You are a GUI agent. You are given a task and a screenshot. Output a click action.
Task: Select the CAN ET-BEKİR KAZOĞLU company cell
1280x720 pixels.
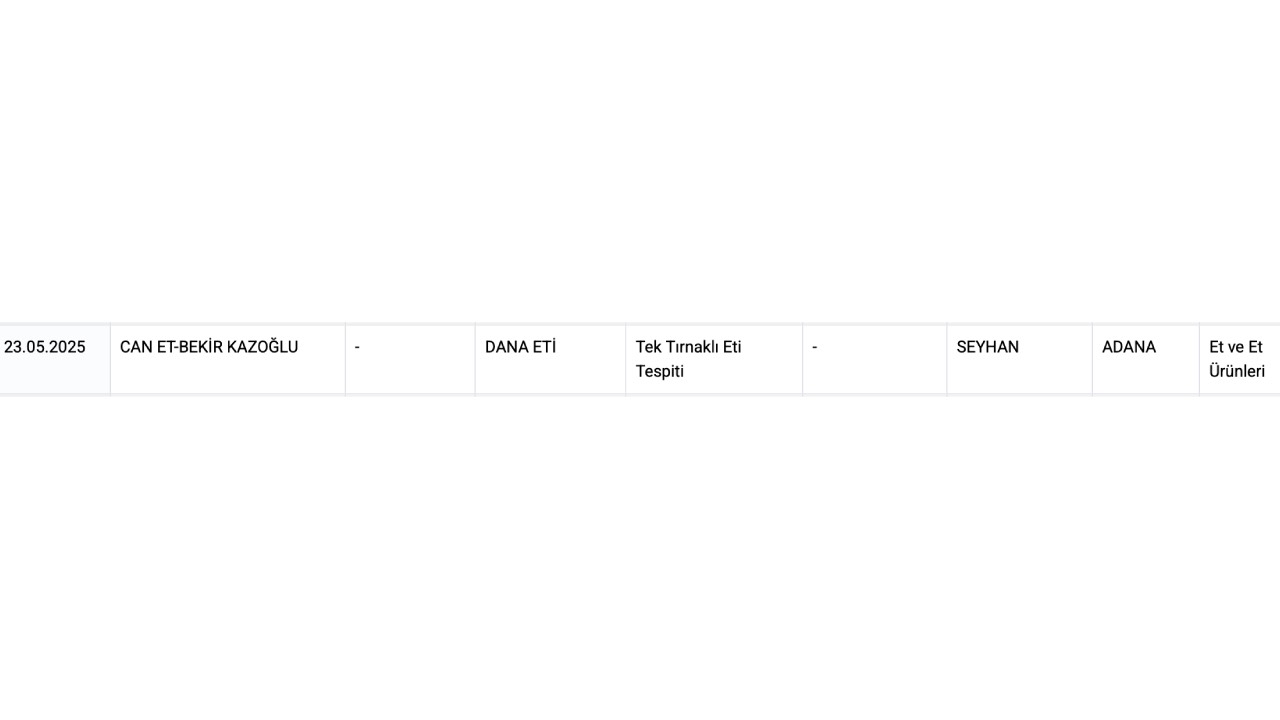(228, 359)
